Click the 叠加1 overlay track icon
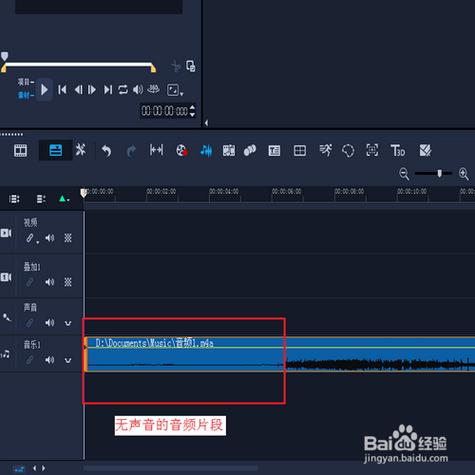 (x=6, y=277)
